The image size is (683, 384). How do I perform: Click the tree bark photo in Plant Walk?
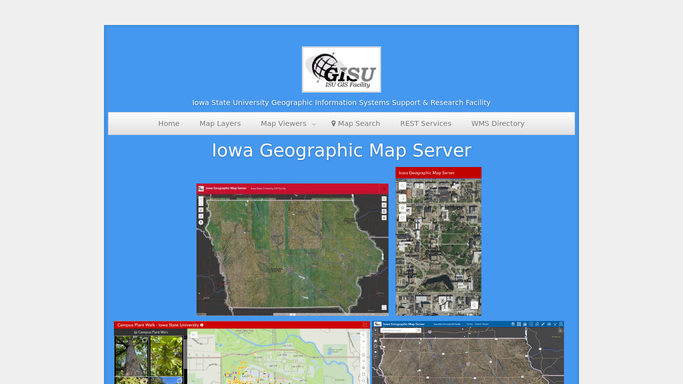tap(131, 356)
